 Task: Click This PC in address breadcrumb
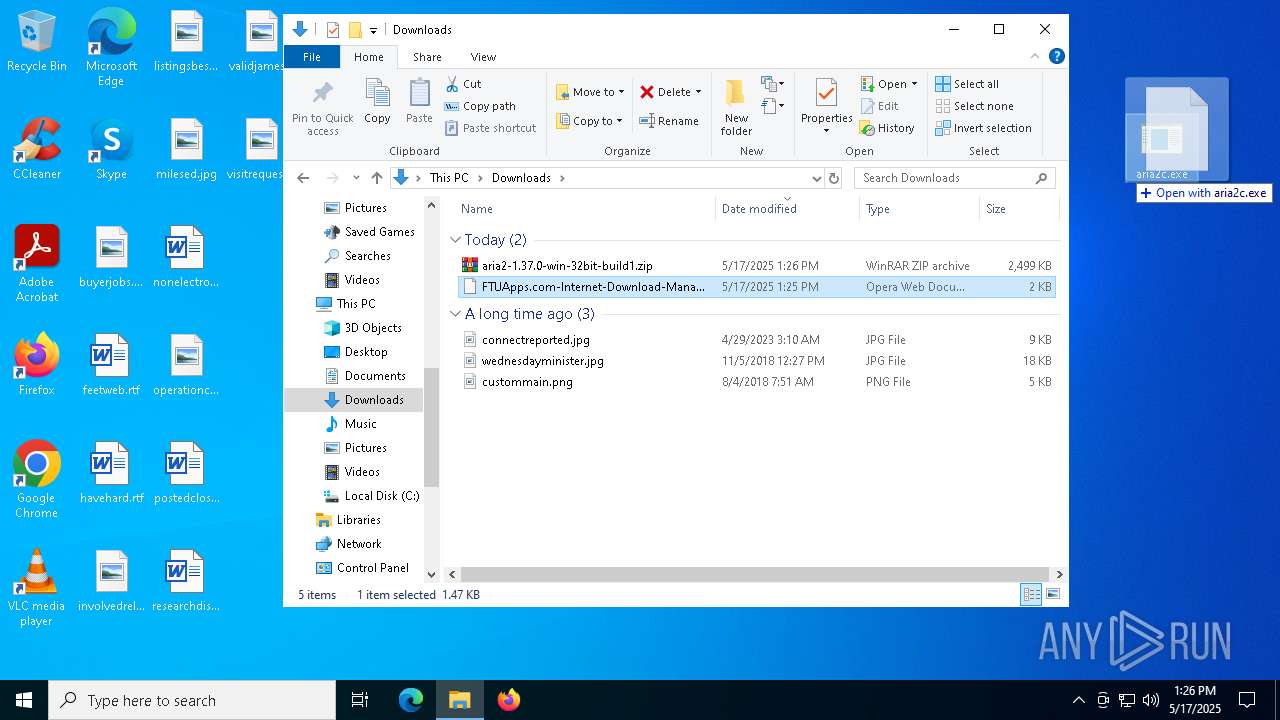(x=449, y=178)
